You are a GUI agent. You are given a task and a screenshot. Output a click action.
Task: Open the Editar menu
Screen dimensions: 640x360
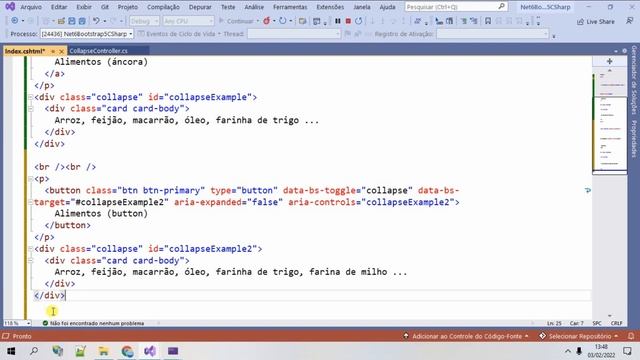59,7
